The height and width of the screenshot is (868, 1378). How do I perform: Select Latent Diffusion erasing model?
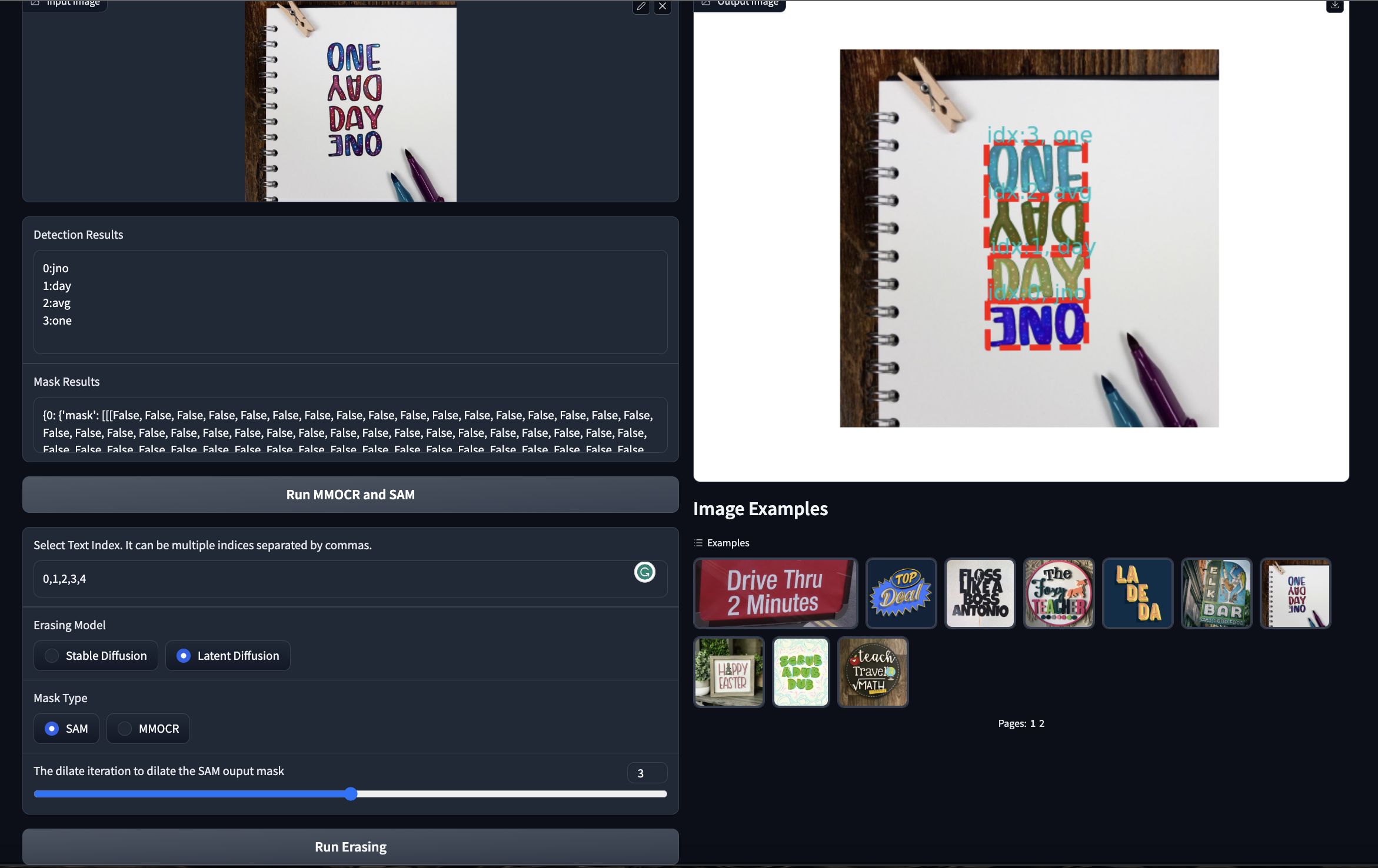point(228,656)
